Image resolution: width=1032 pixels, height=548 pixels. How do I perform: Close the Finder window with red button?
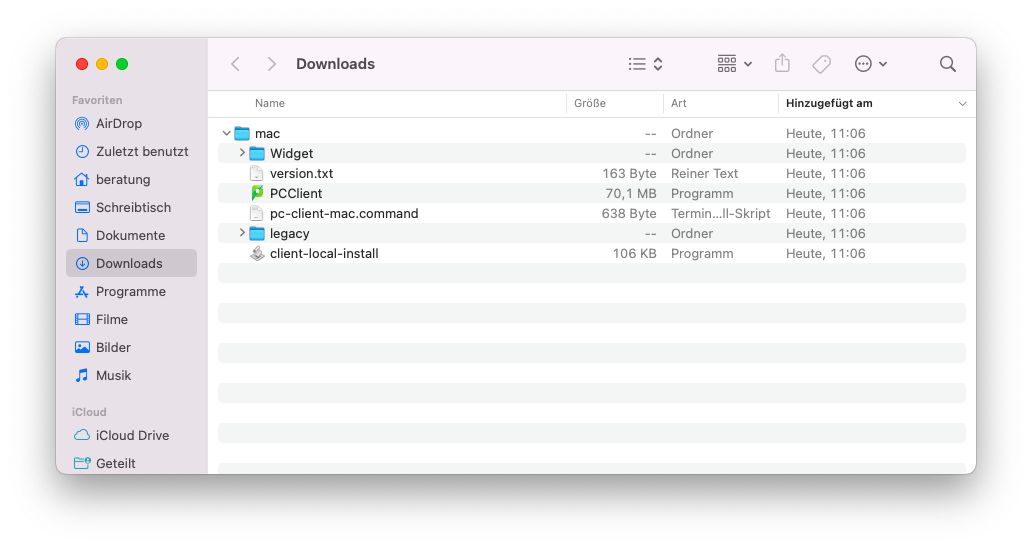pyautogui.click(x=82, y=64)
